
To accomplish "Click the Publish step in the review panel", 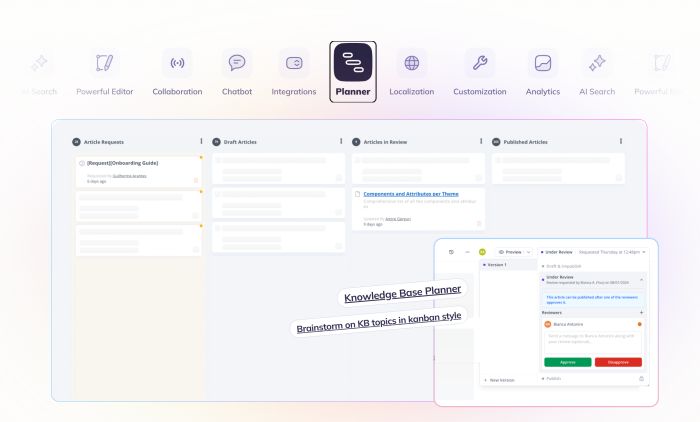I will 551,379.
